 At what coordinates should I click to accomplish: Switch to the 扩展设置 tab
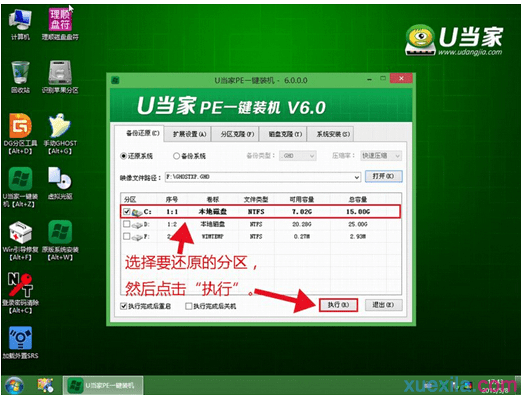coord(189,134)
